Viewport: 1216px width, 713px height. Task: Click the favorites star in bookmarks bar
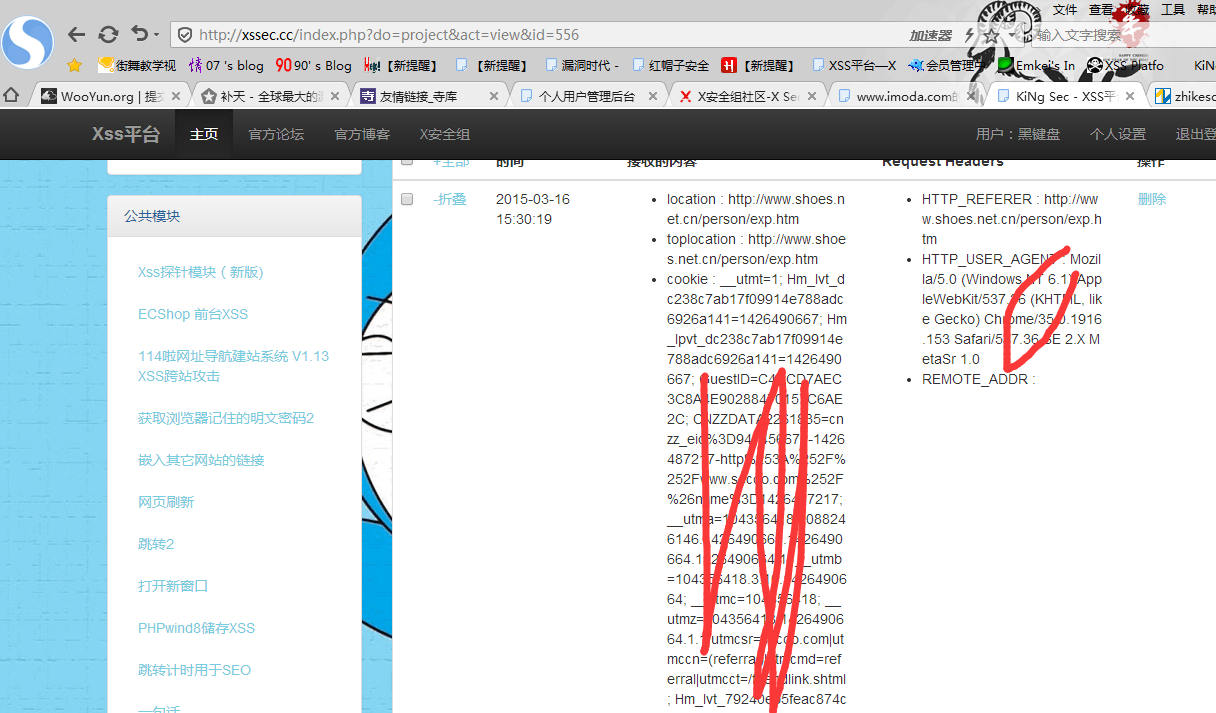(x=74, y=65)
